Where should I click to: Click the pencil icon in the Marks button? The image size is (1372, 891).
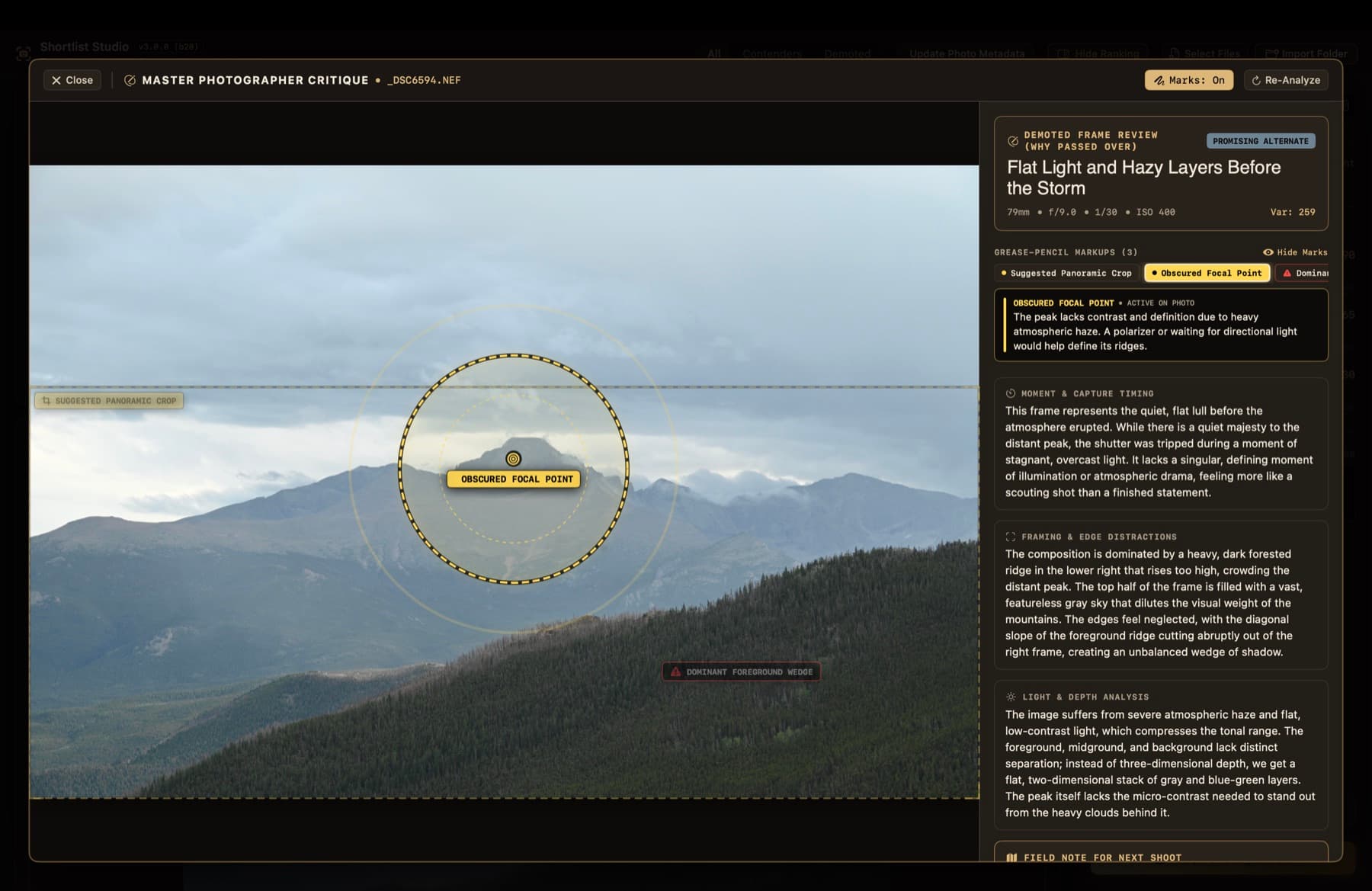1159,80
